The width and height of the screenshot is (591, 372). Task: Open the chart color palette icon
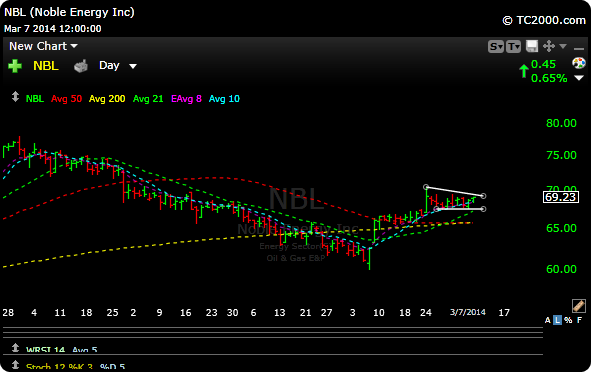click(579, 63)
